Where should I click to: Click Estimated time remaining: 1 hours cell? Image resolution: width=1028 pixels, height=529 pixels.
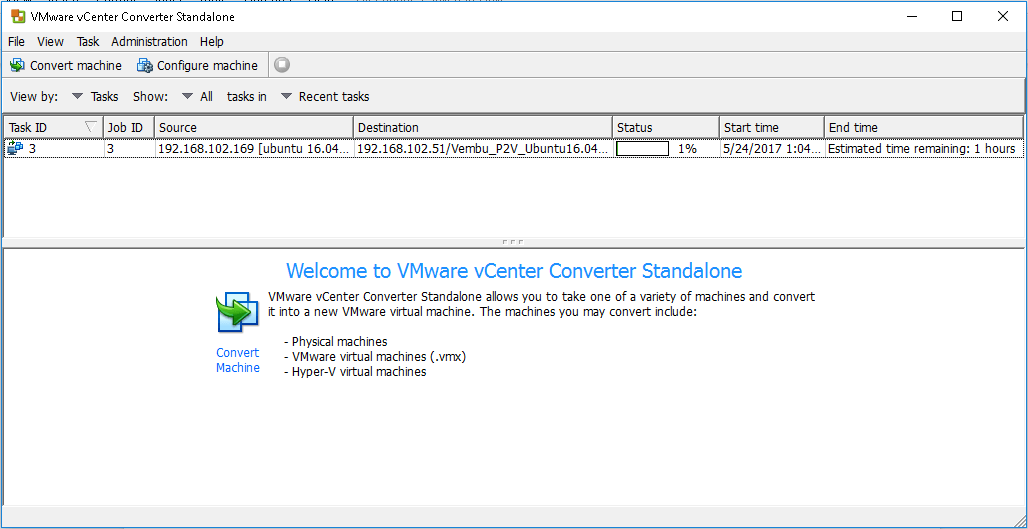tap(923, 149)
